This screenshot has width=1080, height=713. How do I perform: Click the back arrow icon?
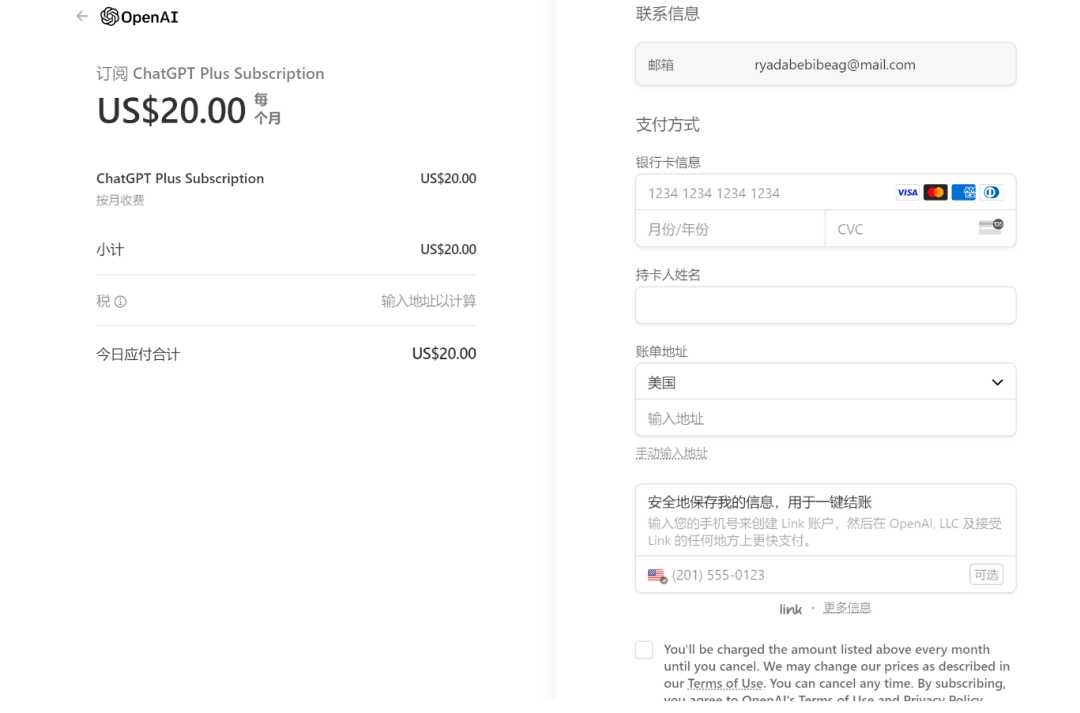[x=82, y=16]
